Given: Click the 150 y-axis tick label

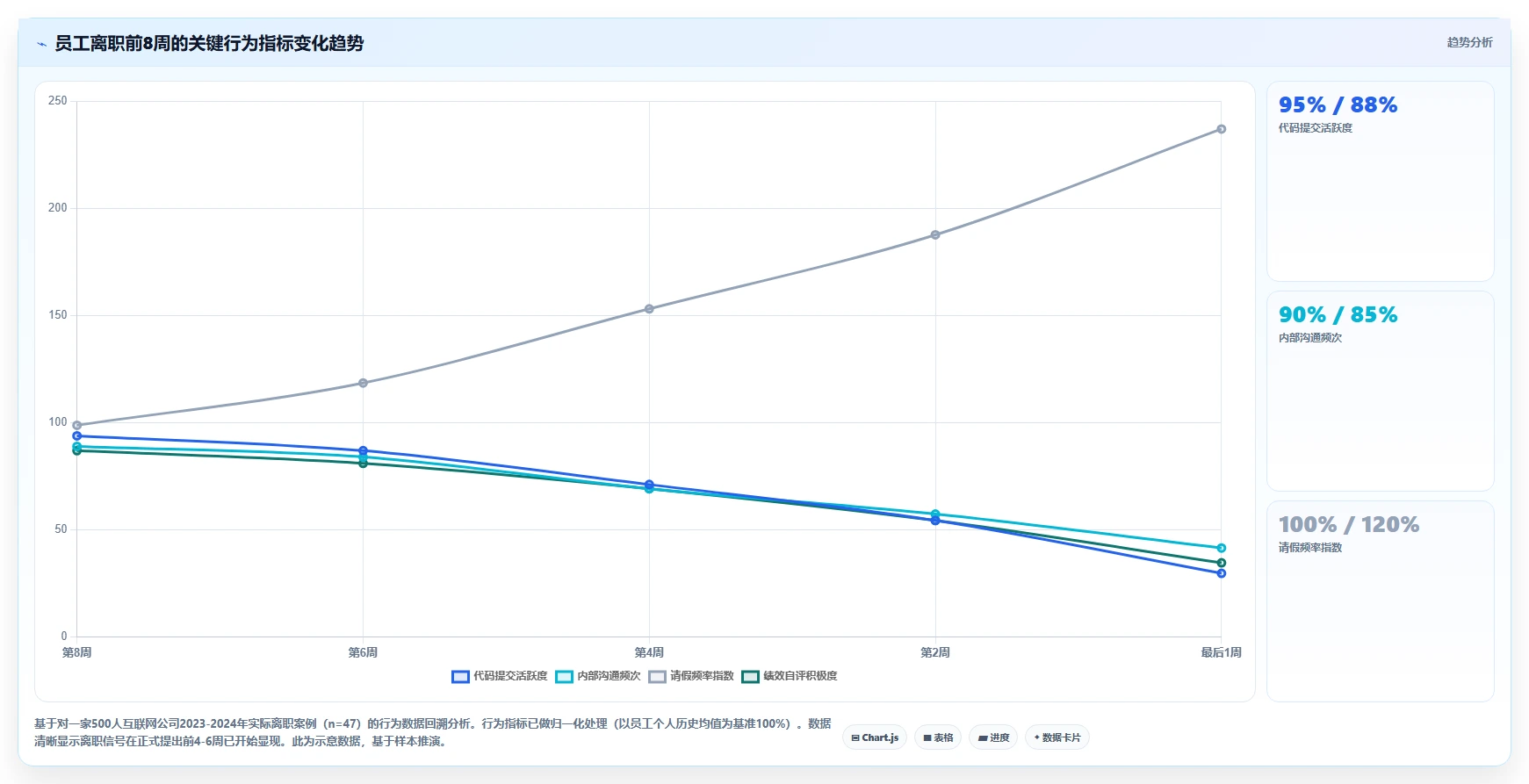Looking at the screenshot, I should coord(58,315).
